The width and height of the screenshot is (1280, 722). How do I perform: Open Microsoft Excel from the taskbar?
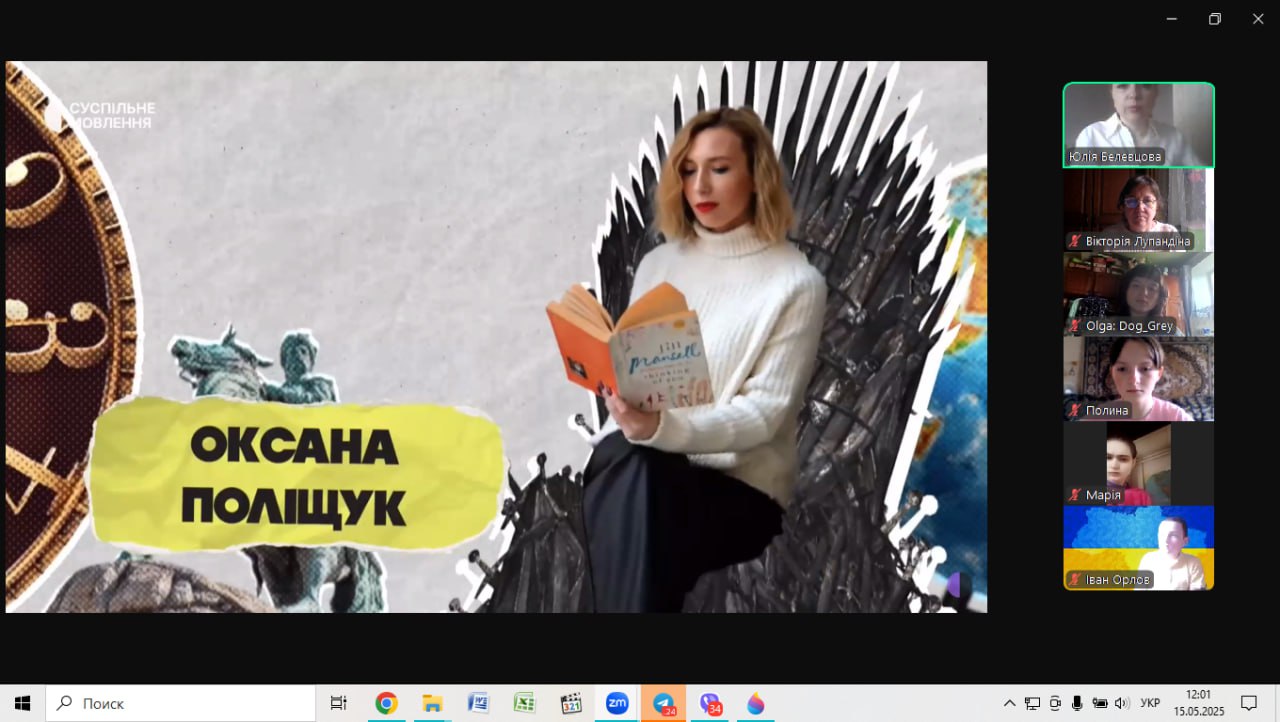[524, 703]
